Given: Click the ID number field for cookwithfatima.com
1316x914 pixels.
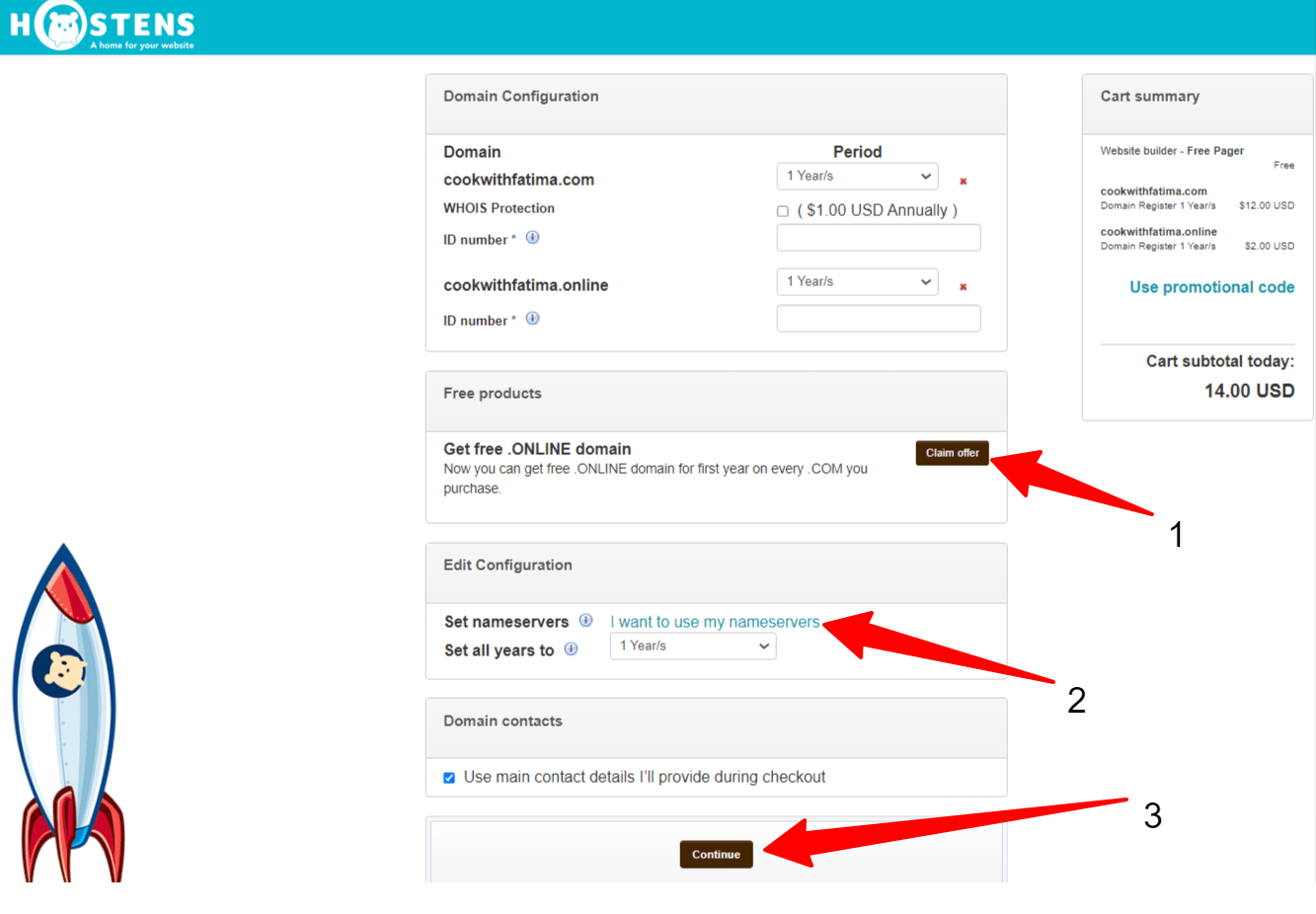Looking at the screenshot, I should point(878,237).
